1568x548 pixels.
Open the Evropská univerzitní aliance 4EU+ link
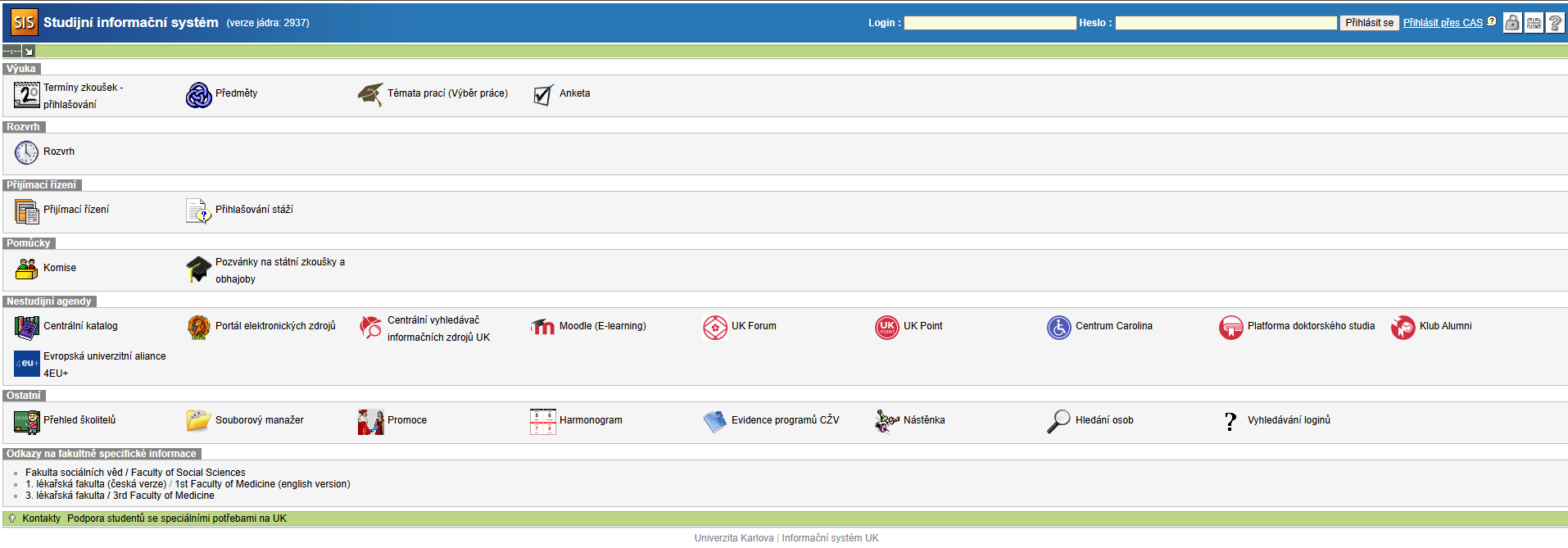point(104,365)
